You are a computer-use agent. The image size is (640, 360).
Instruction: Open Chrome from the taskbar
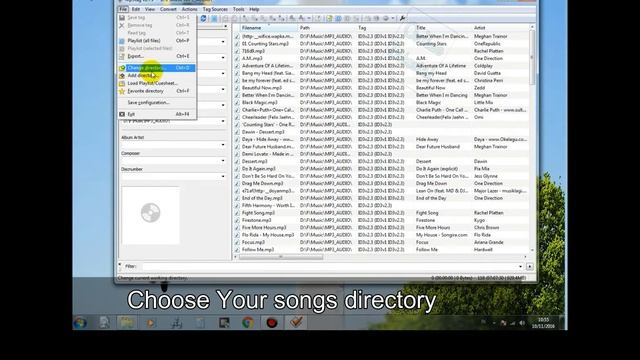[x=247, y=322]
